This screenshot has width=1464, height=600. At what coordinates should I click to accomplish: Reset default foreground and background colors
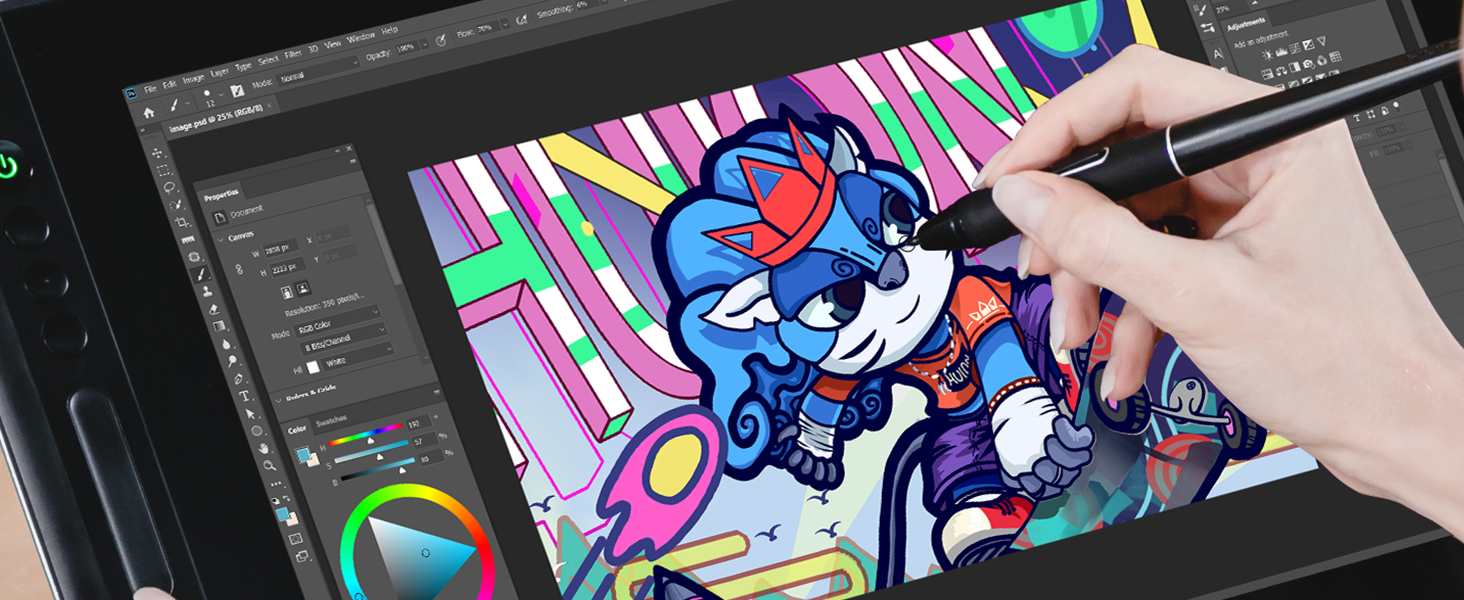(275, 500)
